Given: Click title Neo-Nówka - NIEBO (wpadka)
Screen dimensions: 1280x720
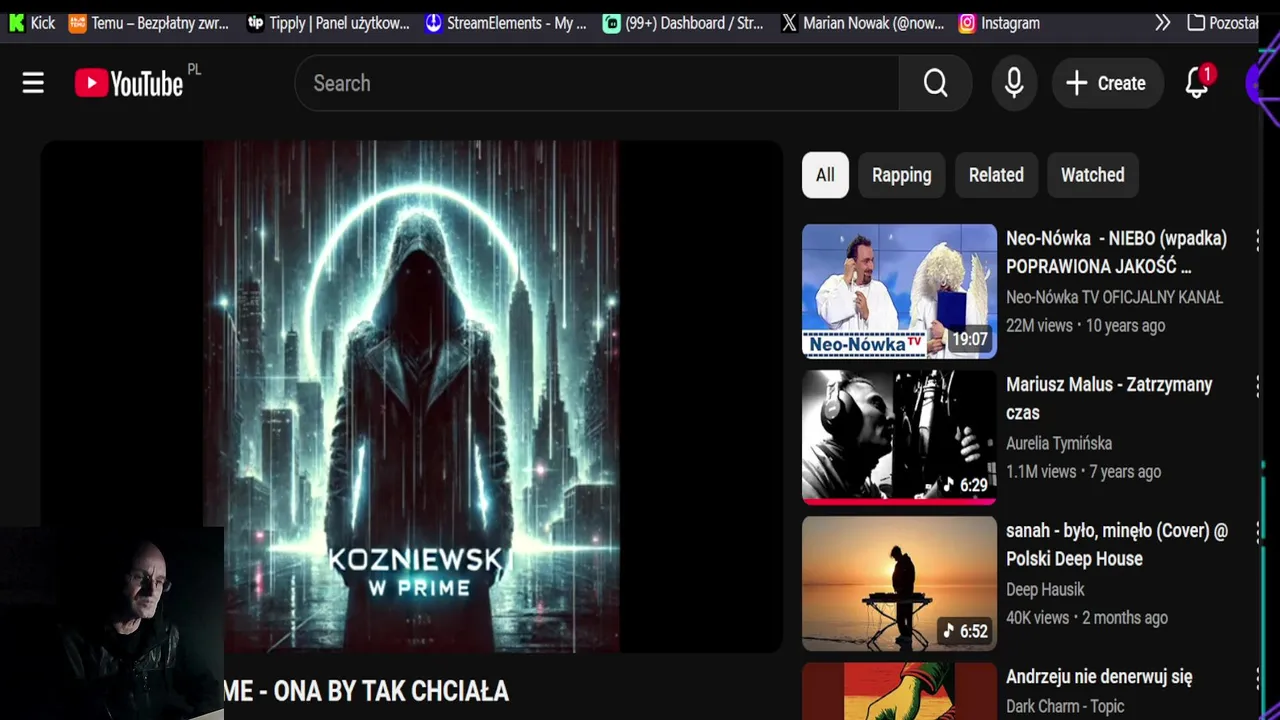Looking at the screenshot, I should [1116, 253].
